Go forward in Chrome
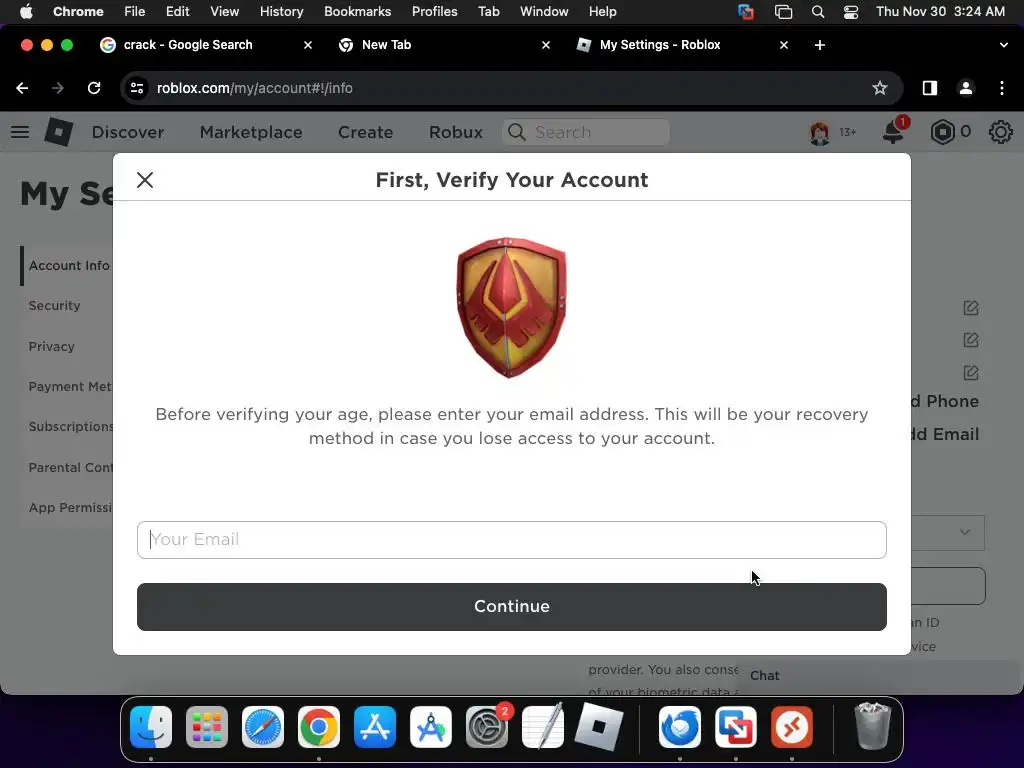The height and width of the screenshot is (768, 1024). coord(57,88)
